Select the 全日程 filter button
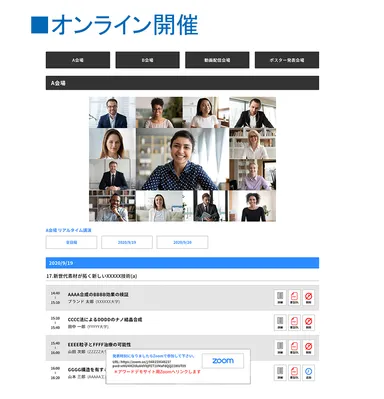Screen dimensions: 384x399 click(71, 242)
